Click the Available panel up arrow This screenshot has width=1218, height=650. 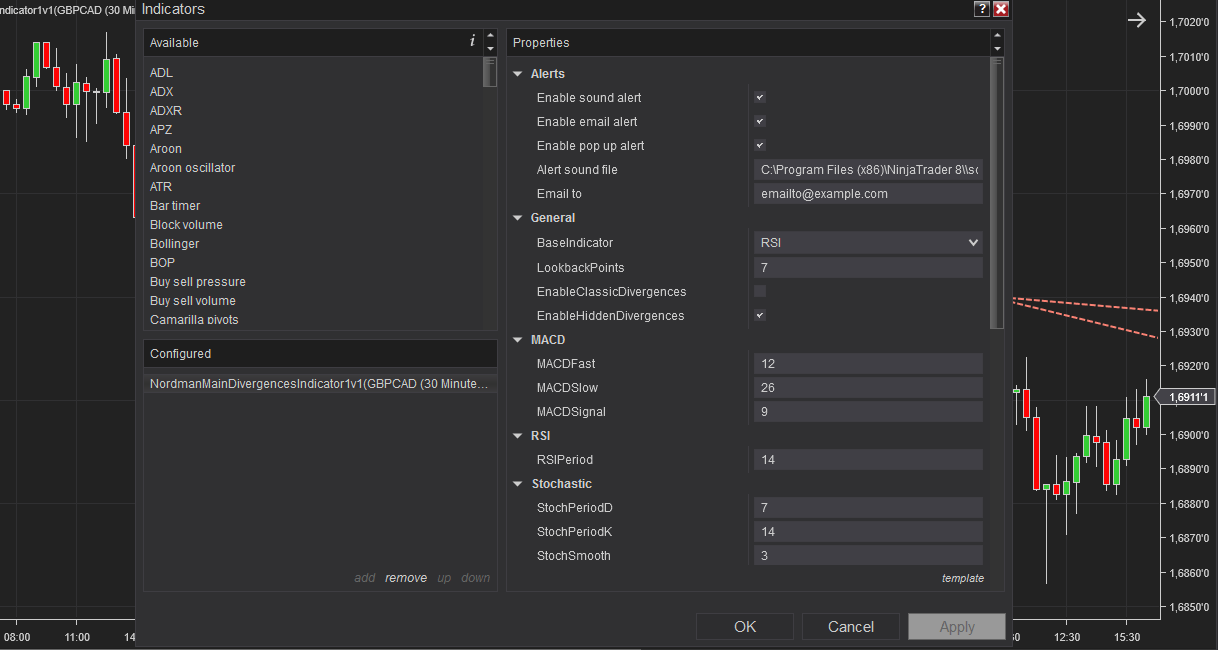(x=490, y=36)
